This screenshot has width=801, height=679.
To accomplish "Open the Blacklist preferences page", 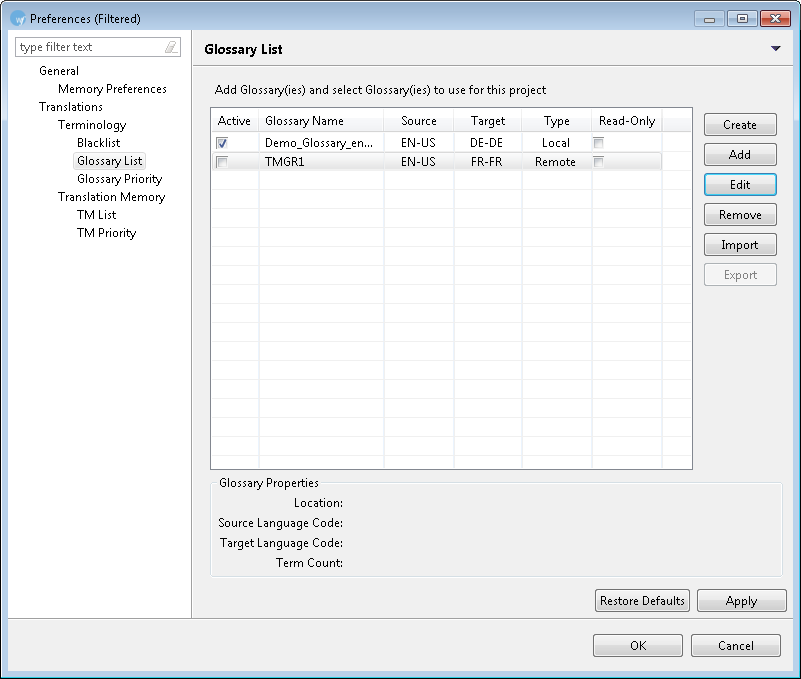I will [x=98, y=143].
